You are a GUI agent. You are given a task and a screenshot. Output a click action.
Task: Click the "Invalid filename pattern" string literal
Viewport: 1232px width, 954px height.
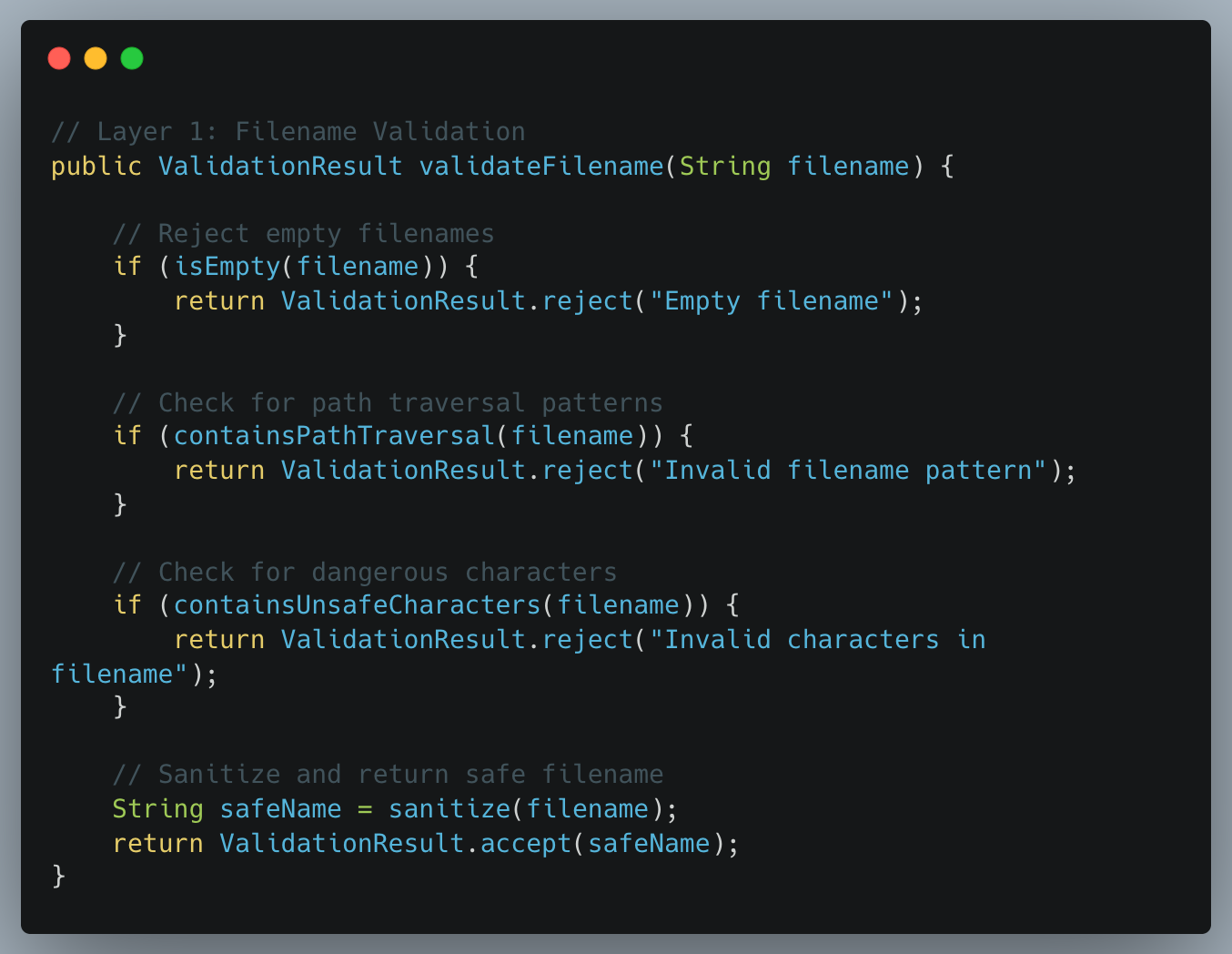coord(848,470)
